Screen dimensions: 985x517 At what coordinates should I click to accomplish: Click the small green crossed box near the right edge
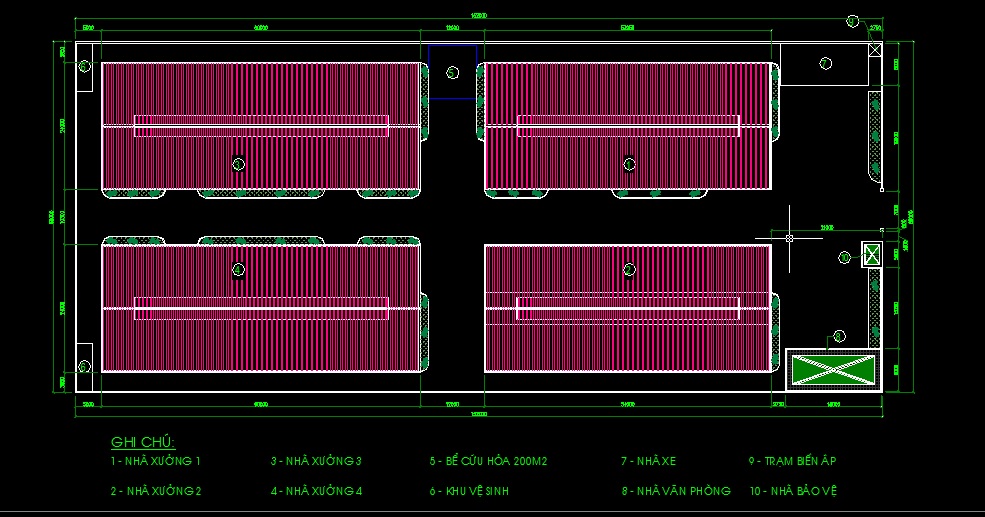[871, 254]
